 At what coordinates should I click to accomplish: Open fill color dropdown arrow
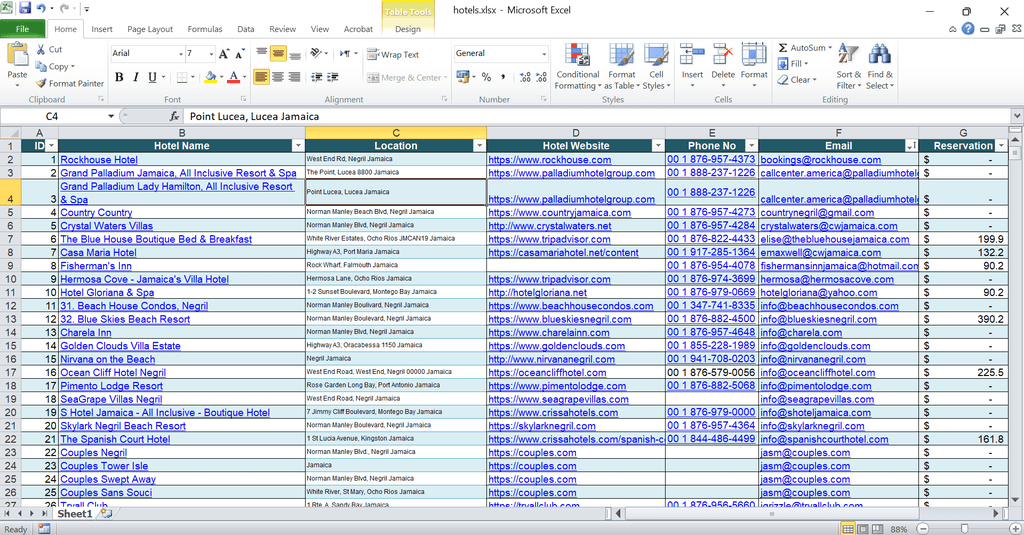point(221,77)
